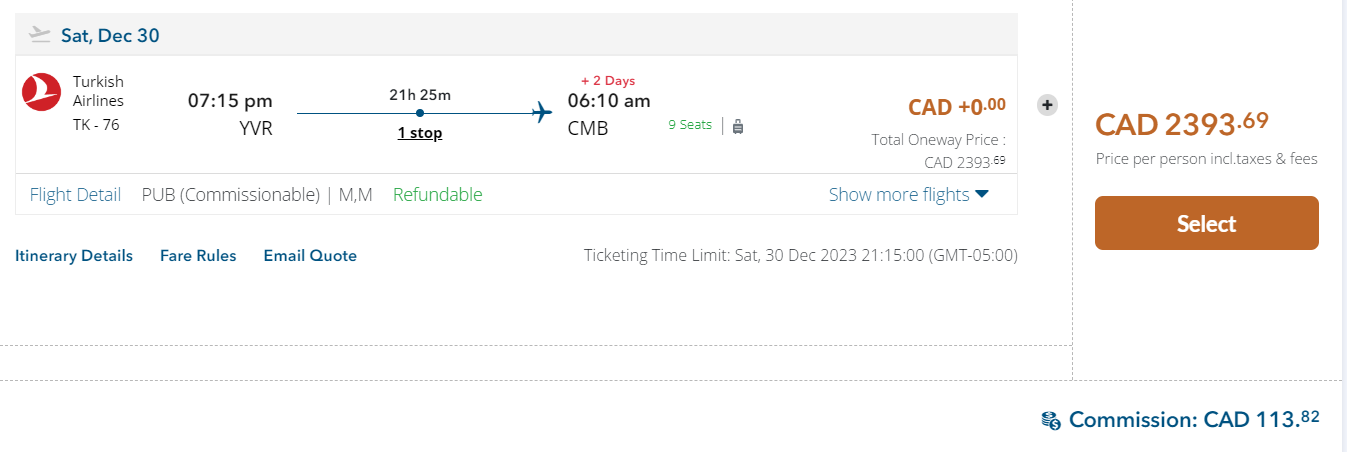Viewport: 1347px width, 452px height.
Task: Click the 9 Seats availability text
Action: click(690, 125)
